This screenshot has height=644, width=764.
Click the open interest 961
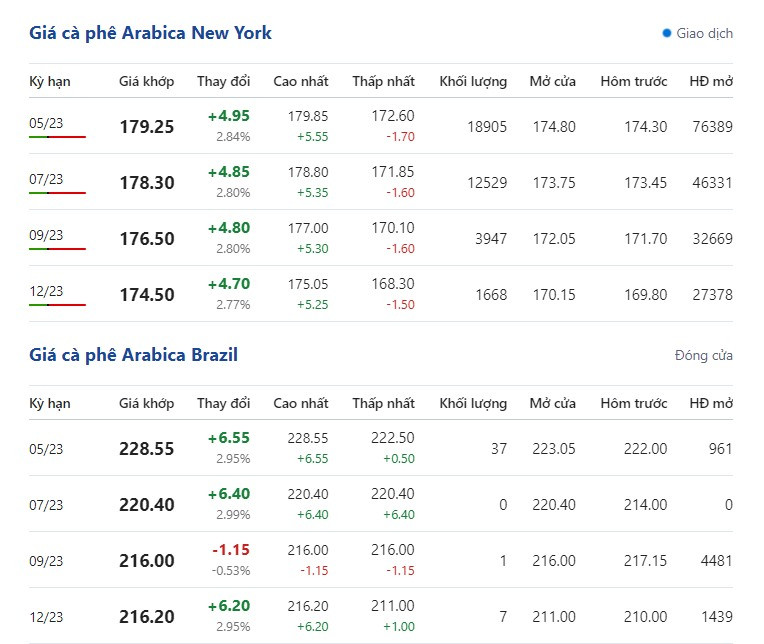[x=721, y=449]
